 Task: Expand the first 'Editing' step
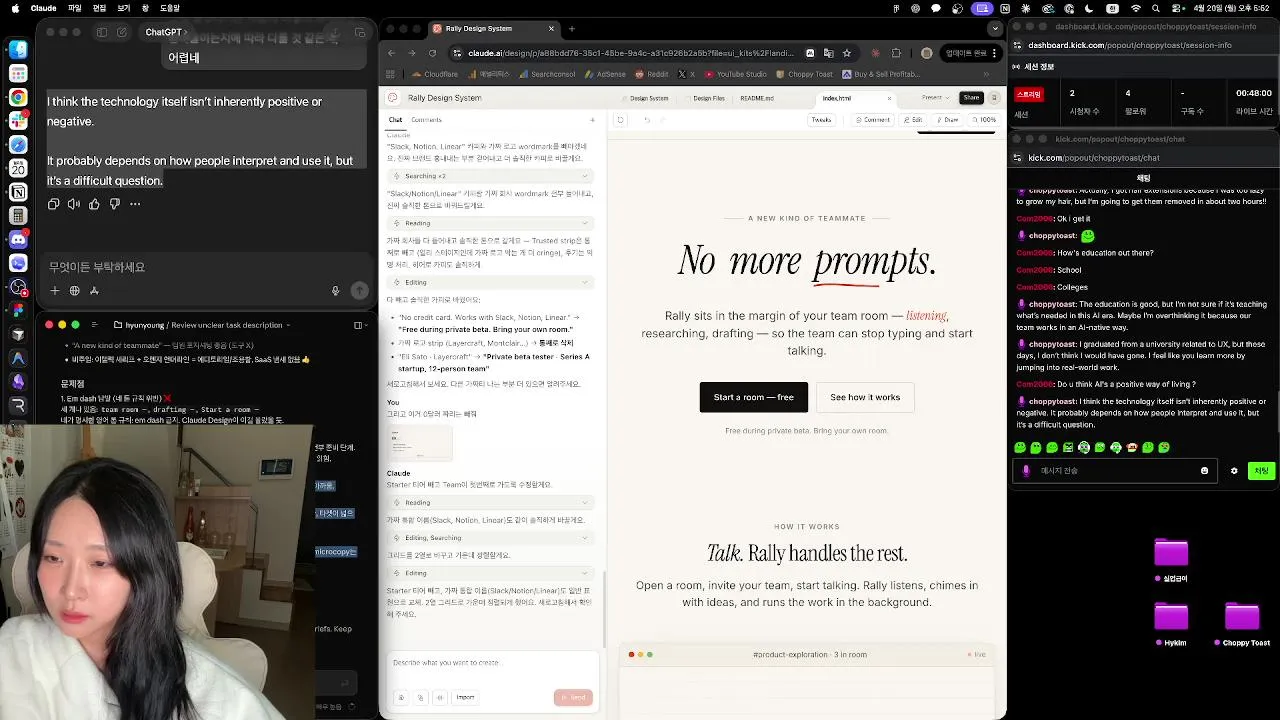[490, 282]
